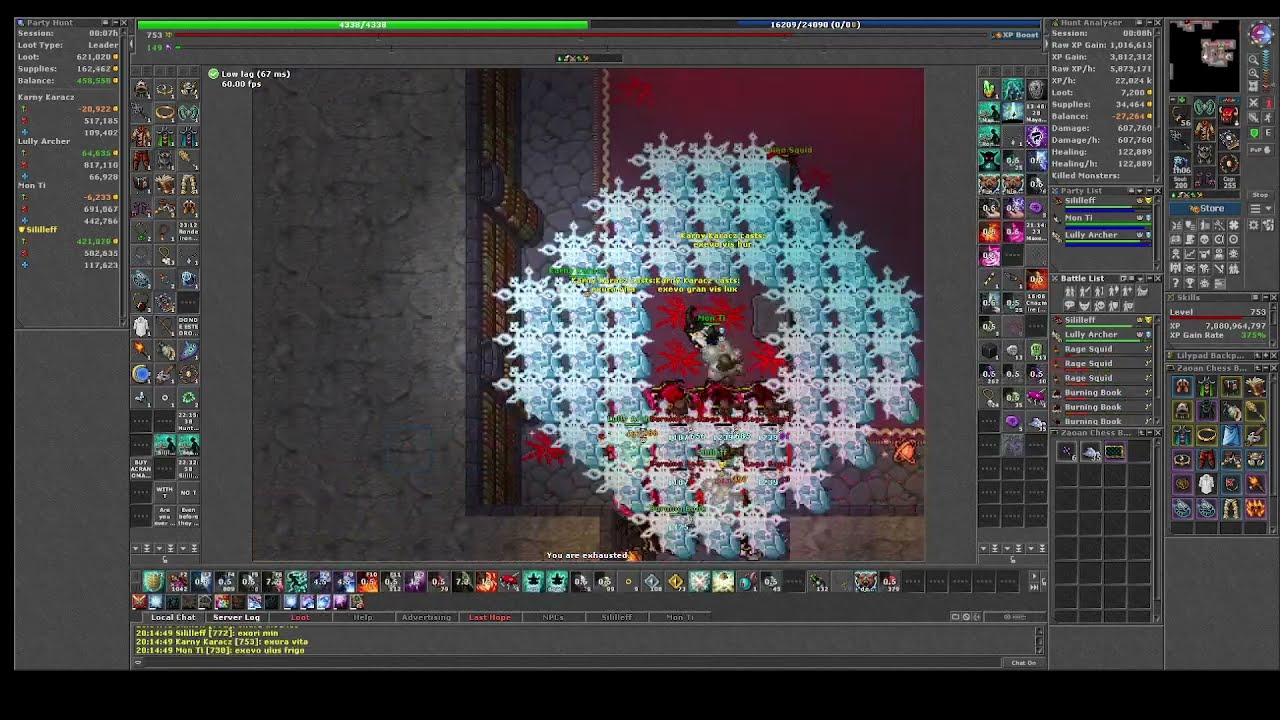1280x720 pixels.
Task: Select the flaming orange item in Chess Box
Action: tap(1256, 508)
